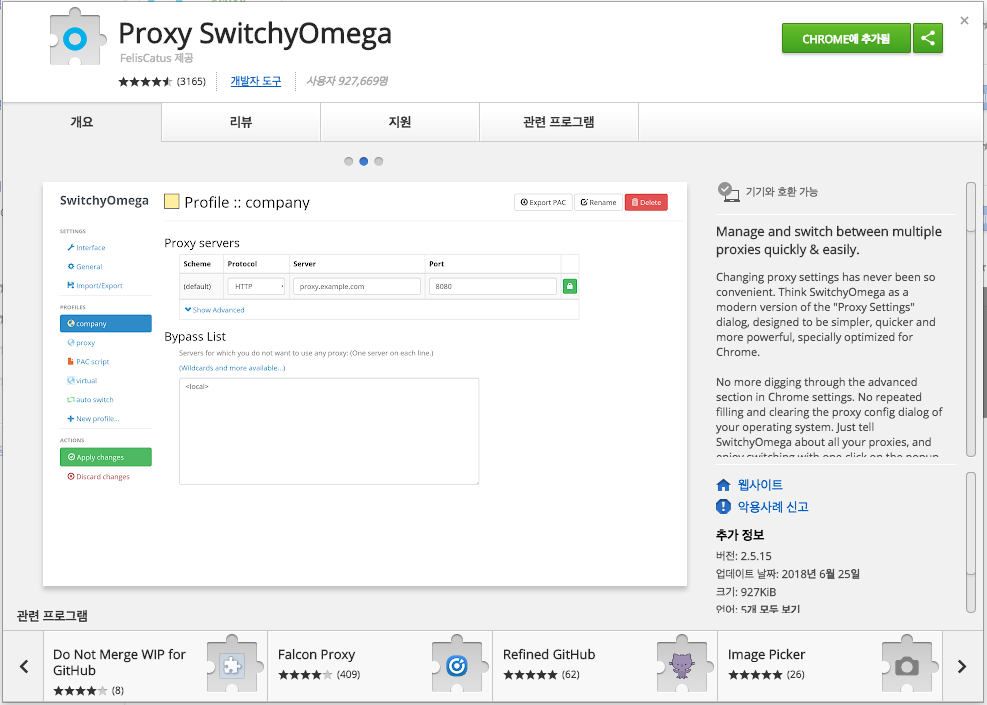Viewport: 987px width, 705px height.
Task: Click the Falcon Proxy extension icon
Action: click(457, 665)
